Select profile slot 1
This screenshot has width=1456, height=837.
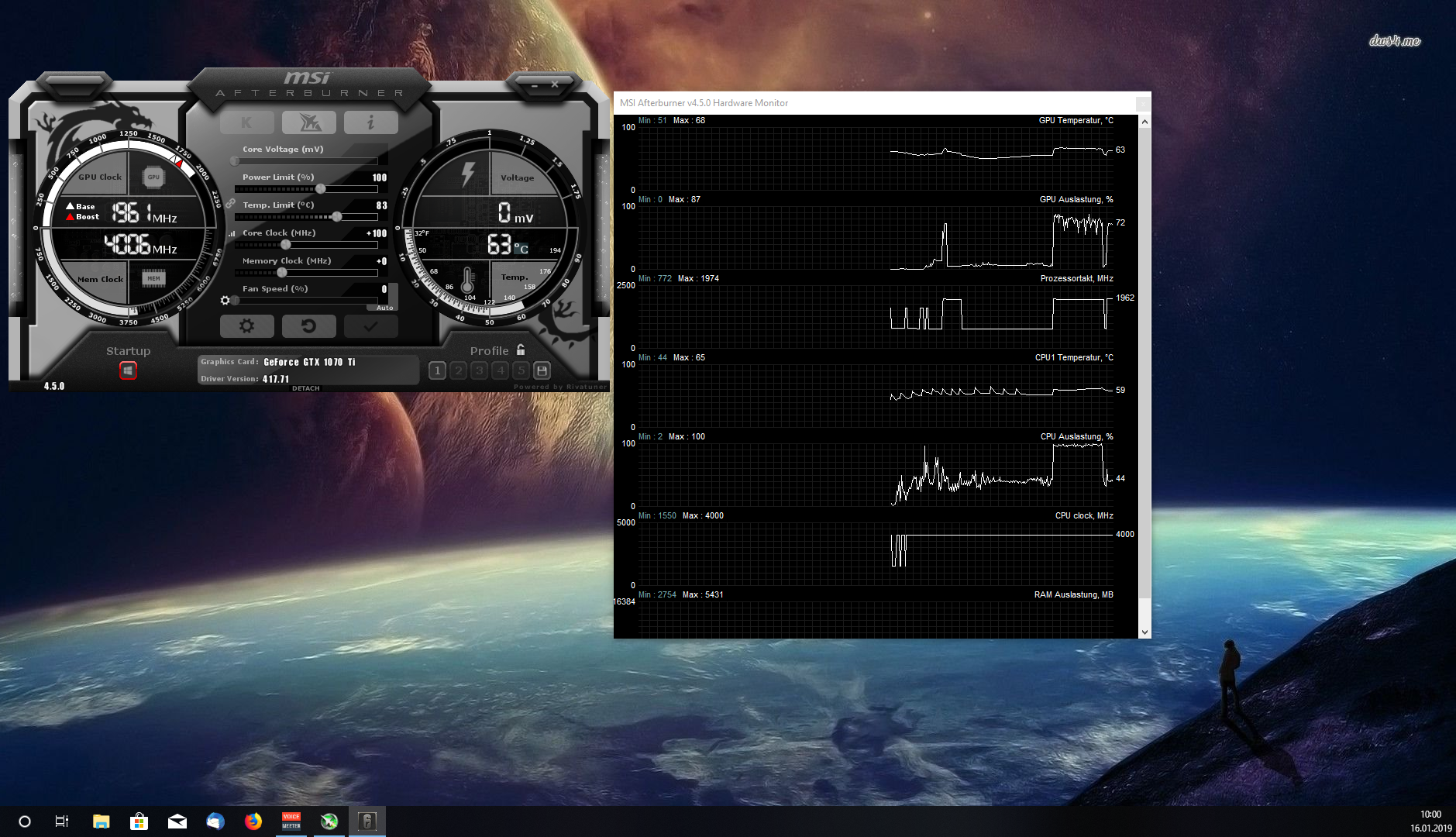point(437,370)
